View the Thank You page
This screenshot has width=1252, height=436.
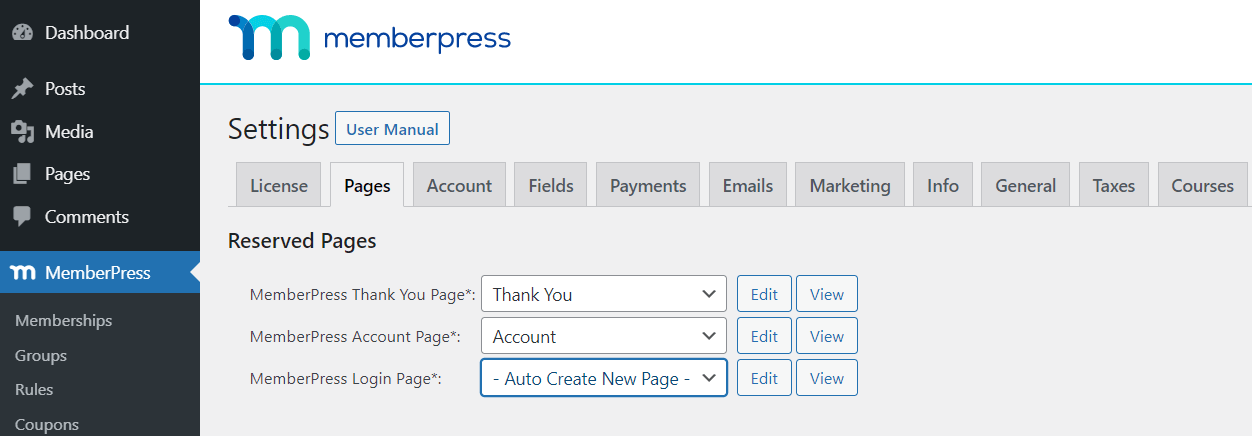[827, 294]
